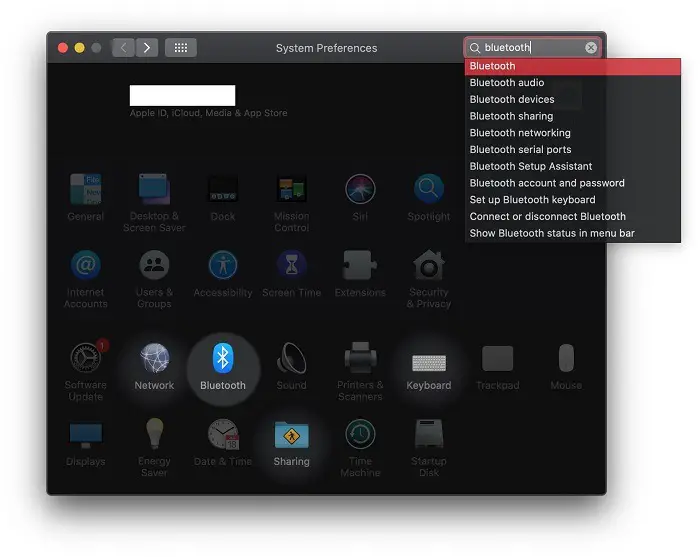Screen dimensions: 700x557
Task: Open the Mouse preferences icon
Action: point(566,358)
